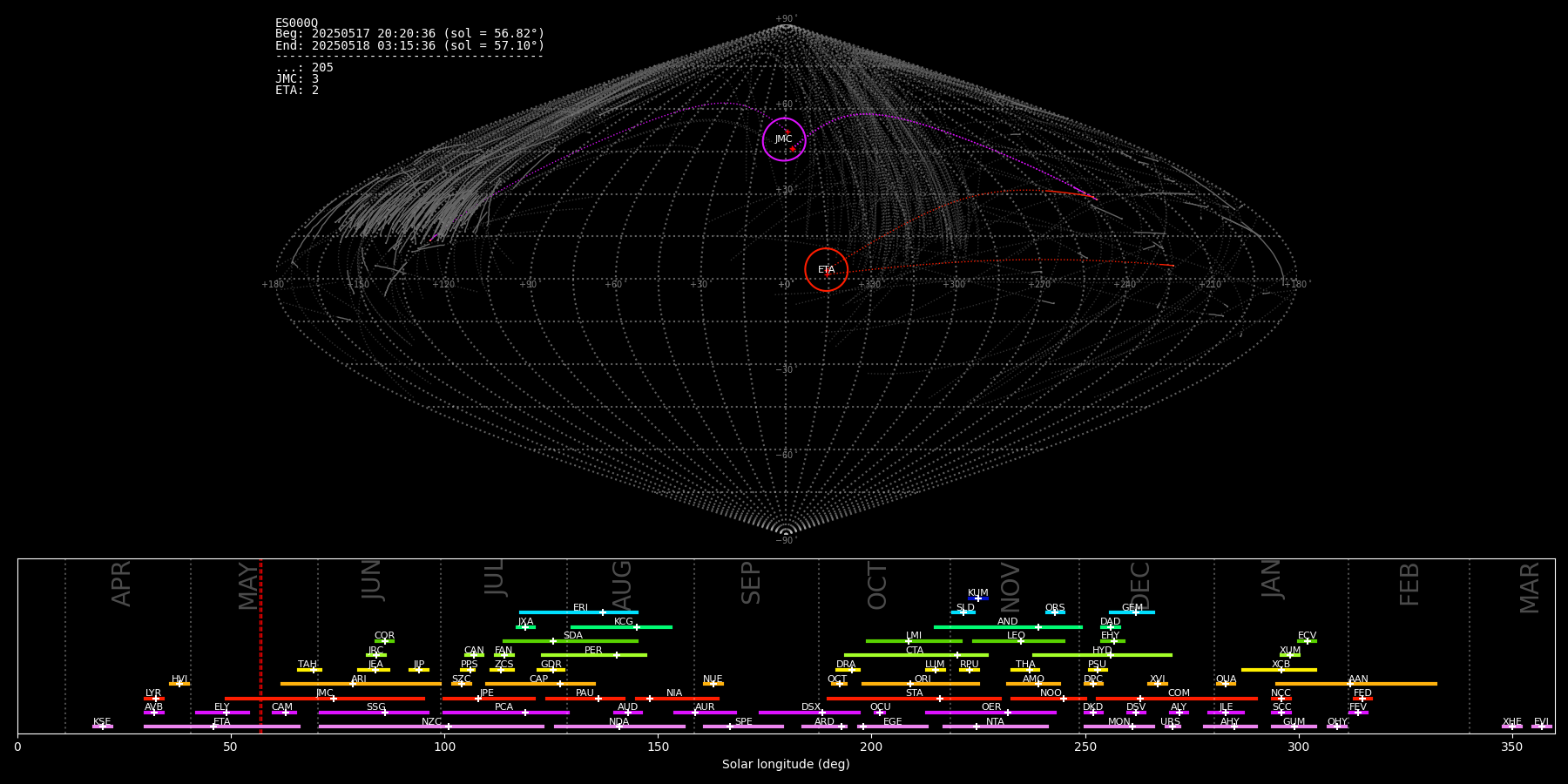Select the HVI shower marker in timeline

tap(179, 684)
